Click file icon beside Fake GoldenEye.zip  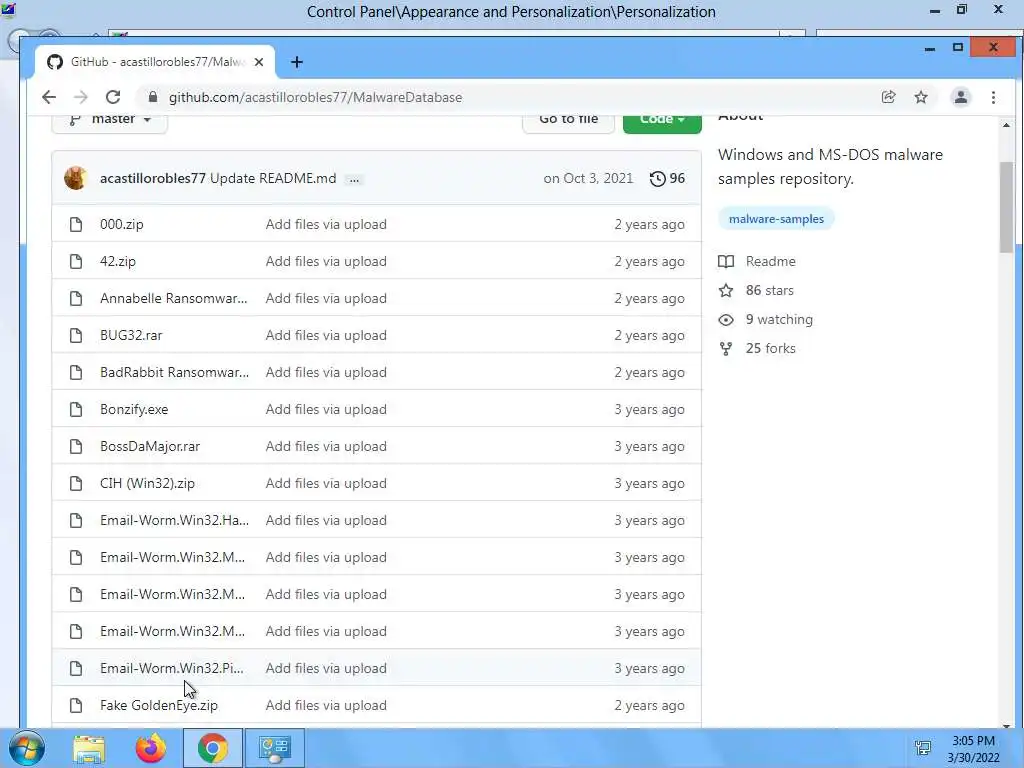point(76,705)
